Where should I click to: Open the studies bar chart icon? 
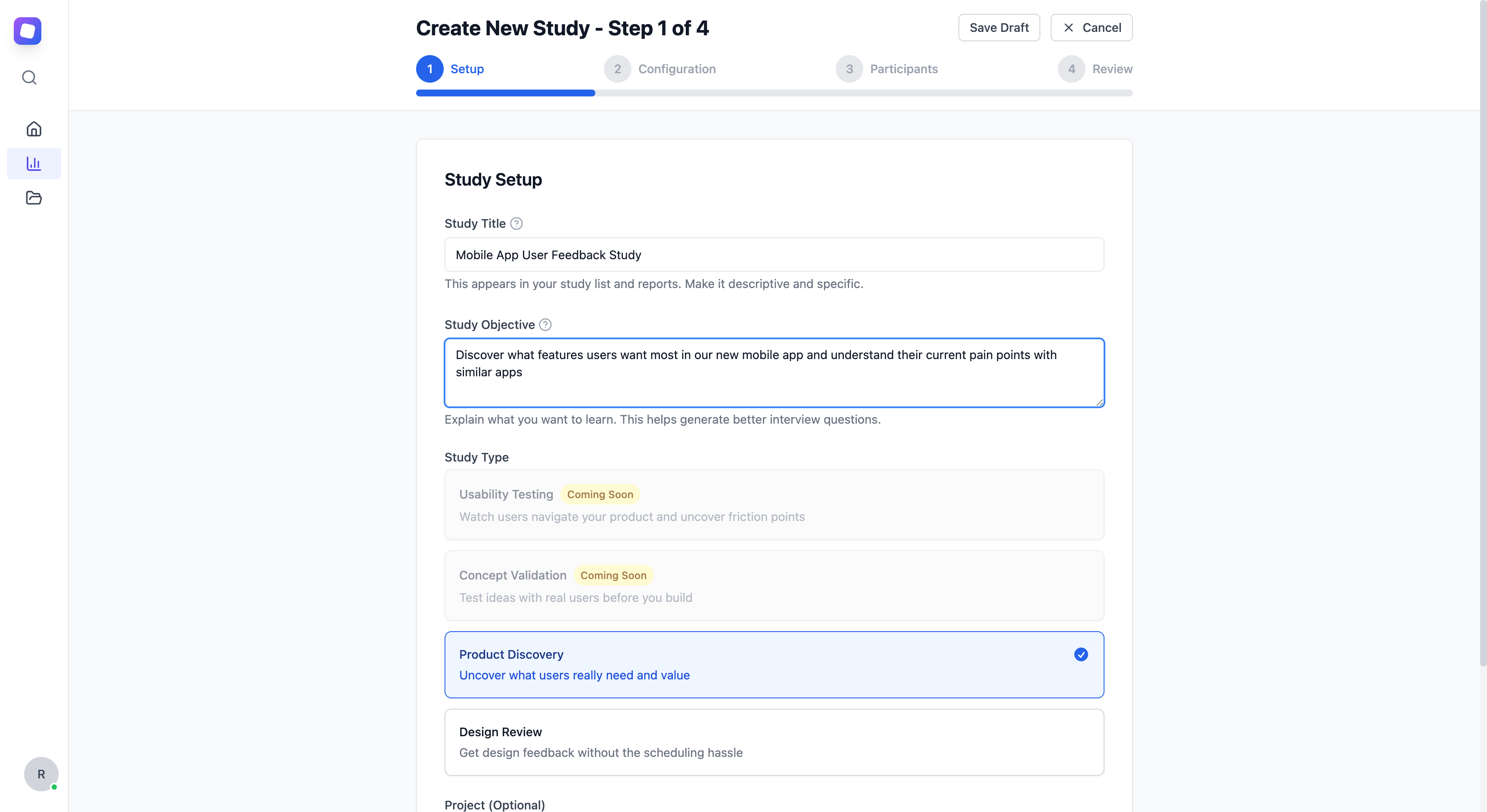coord(34,163)
